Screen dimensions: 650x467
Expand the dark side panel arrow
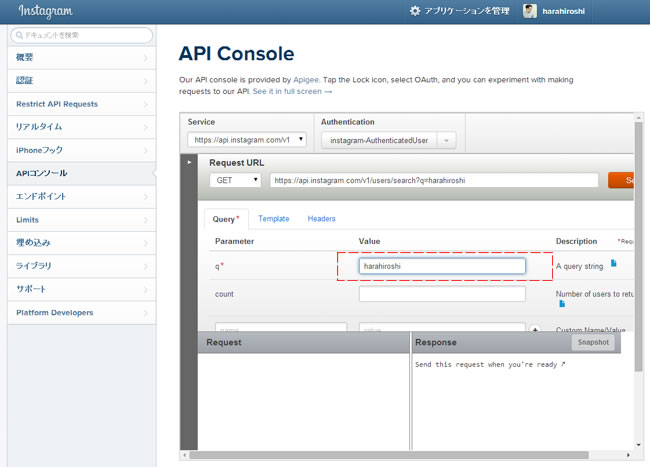[189, 162]
